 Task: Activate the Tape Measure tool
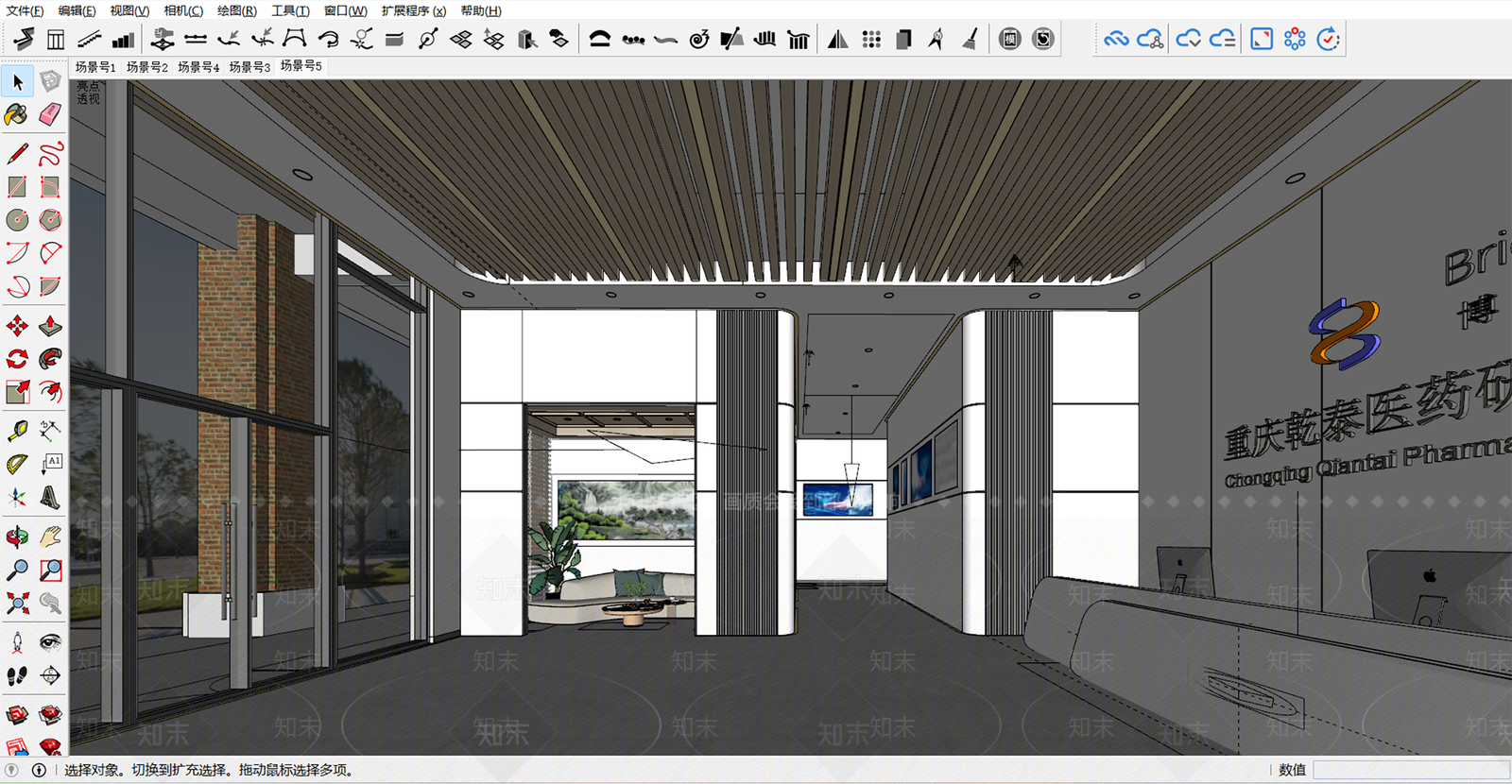tap(17, 431)
